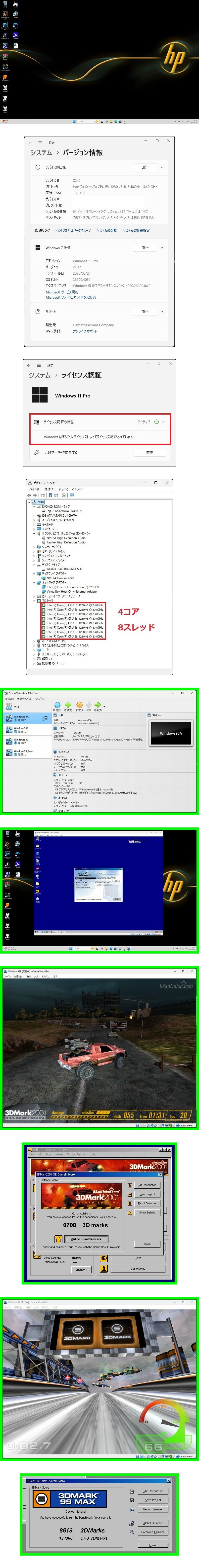Open the オンライン サポート link
The height and width of the screenshot is (1568, 199).
[85, 331]
